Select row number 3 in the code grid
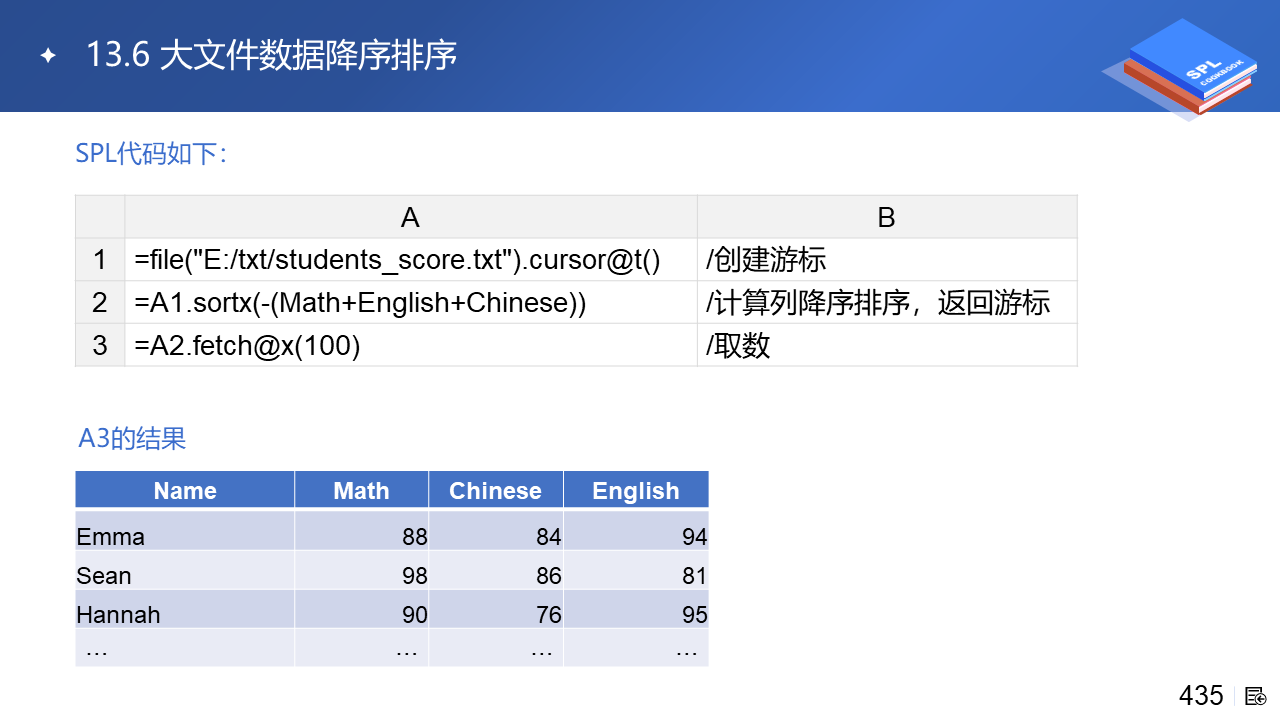This screenshot has width=1280, height=720. pos(100,346)
